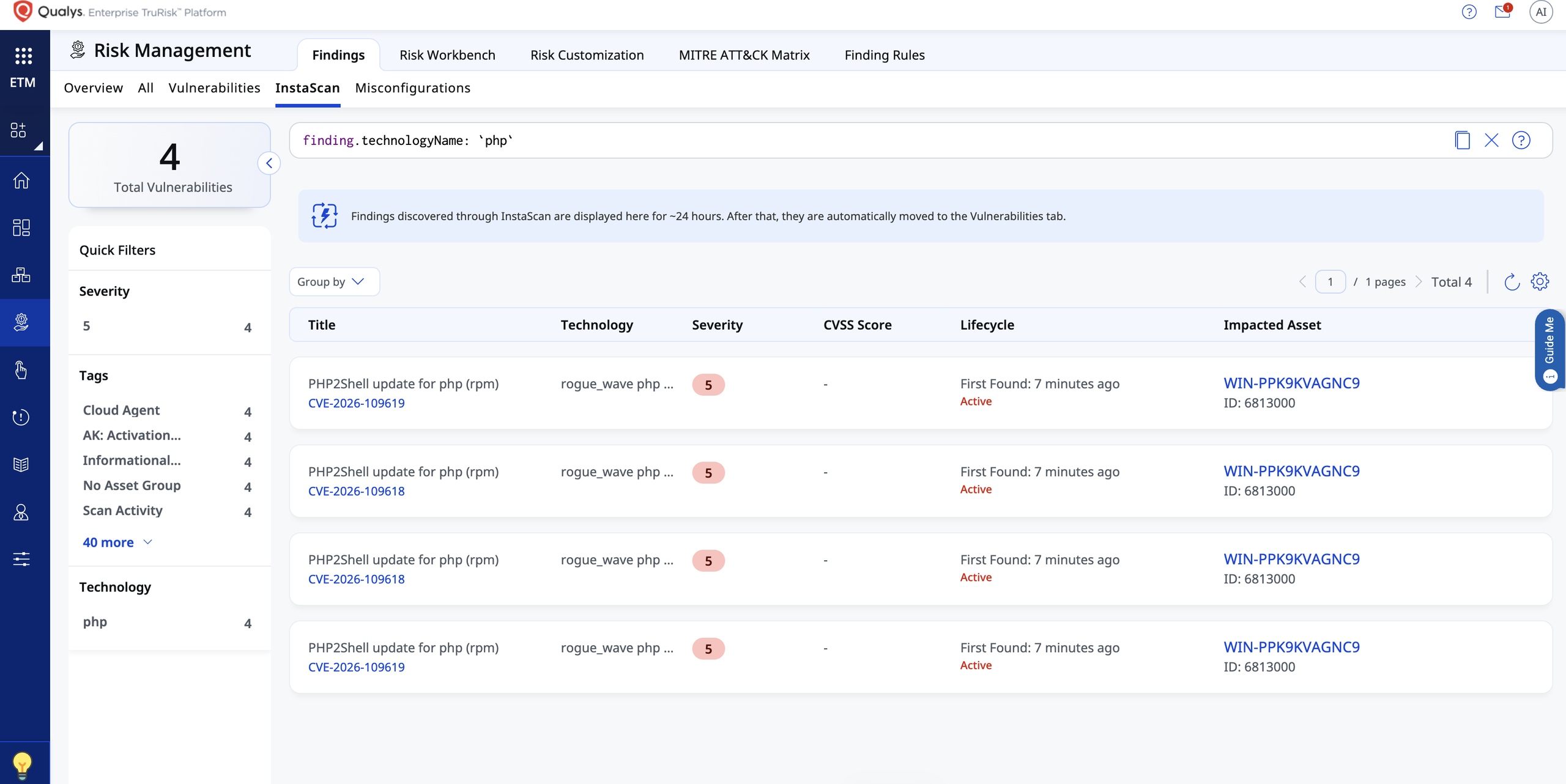Viewport: 1566px width, 784px height.
Task: Collapse the quick filters side panel
Action: [x=269, y=163]
